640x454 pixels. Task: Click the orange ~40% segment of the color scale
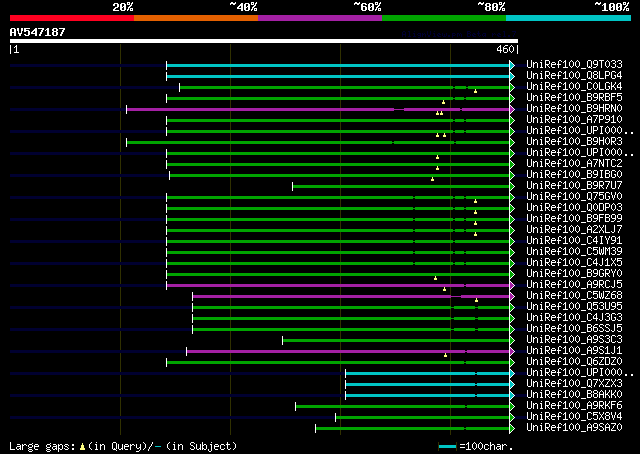(196, 18)
